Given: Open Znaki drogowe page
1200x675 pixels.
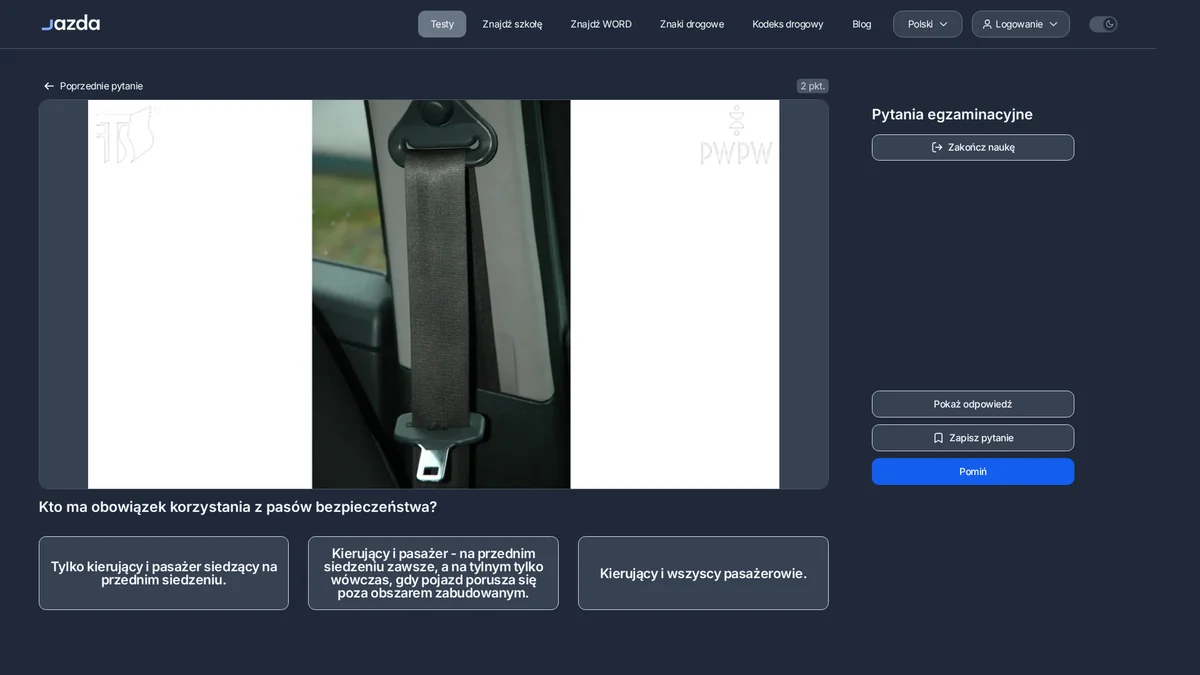Looking at the screenshot, I should (692, 24).
